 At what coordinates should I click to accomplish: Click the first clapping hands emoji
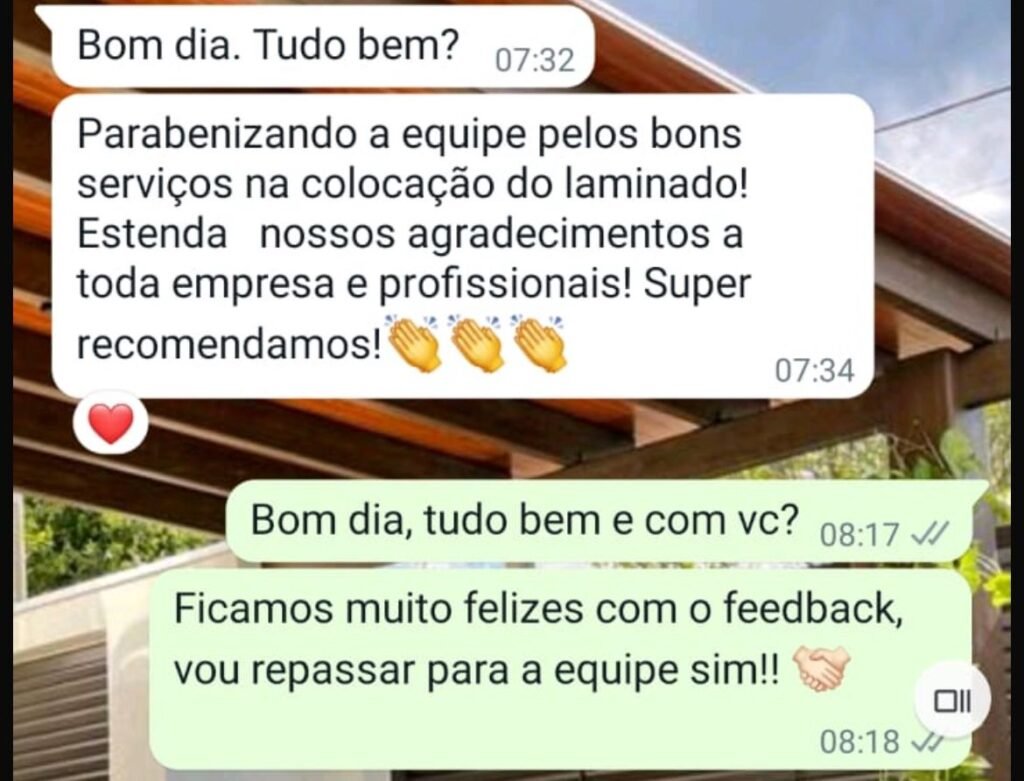(415, 342)
